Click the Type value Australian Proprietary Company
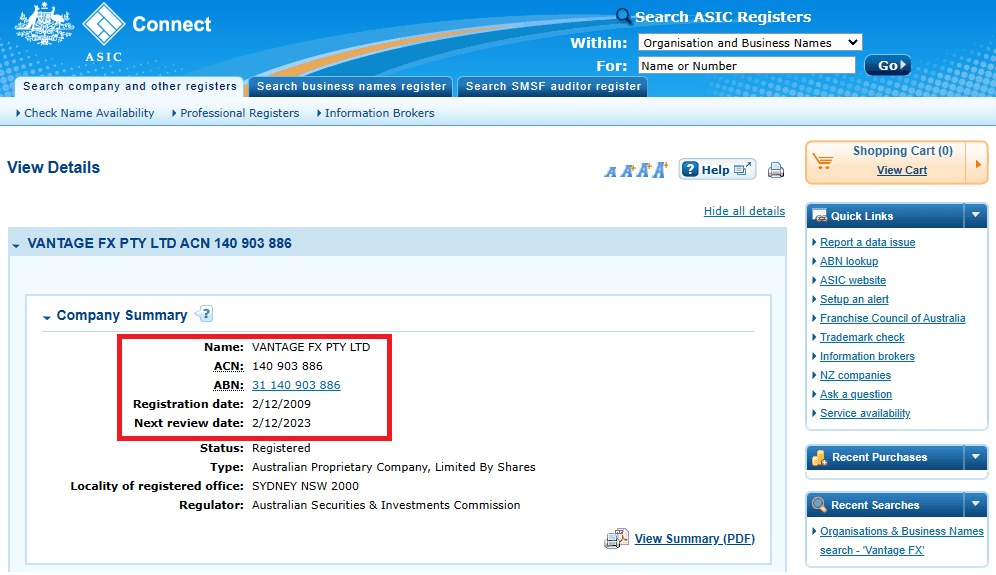 point(393,467)
